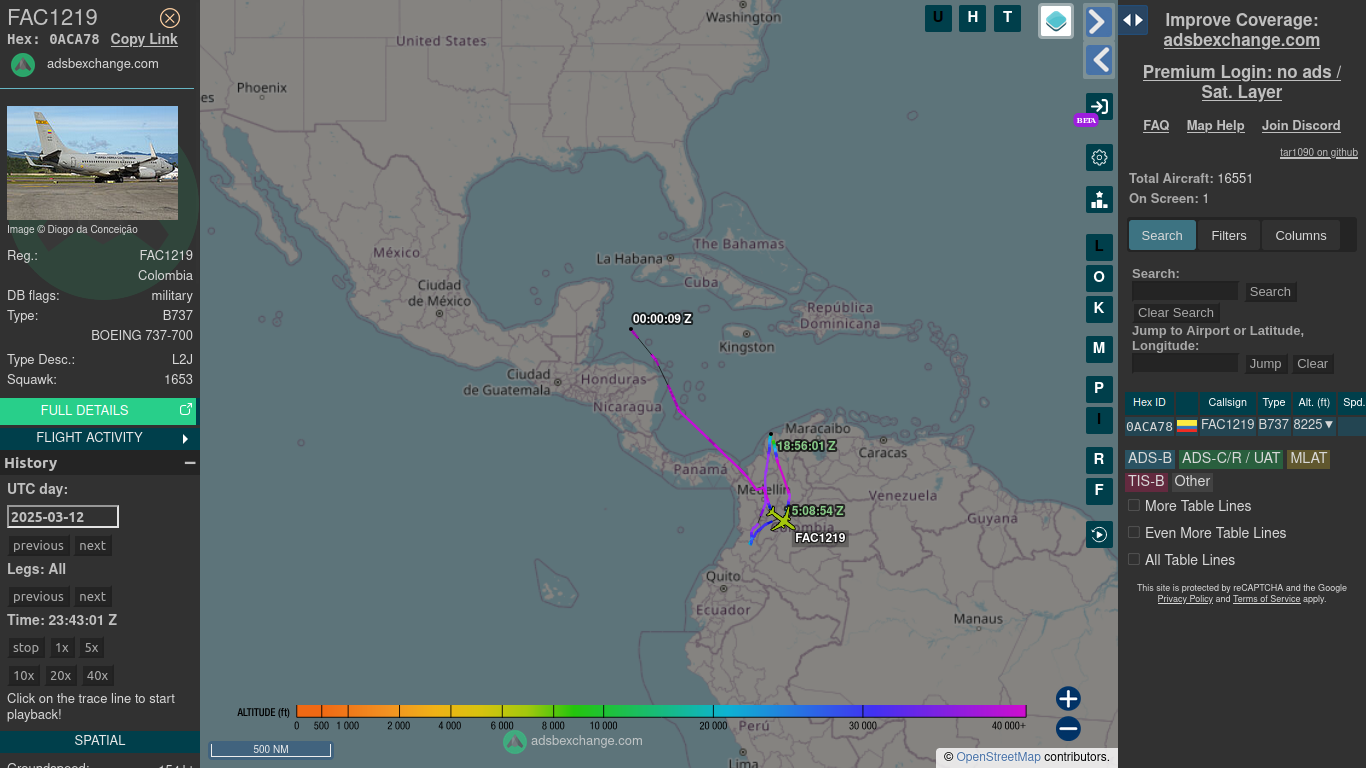Sort table by Callsign column
The width and height of the screenshot is (1366, 768).
(x=1227, y=403)
